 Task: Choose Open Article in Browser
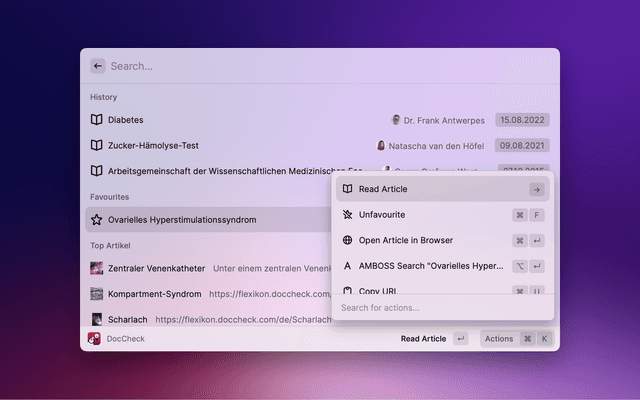tap(405, 240)
